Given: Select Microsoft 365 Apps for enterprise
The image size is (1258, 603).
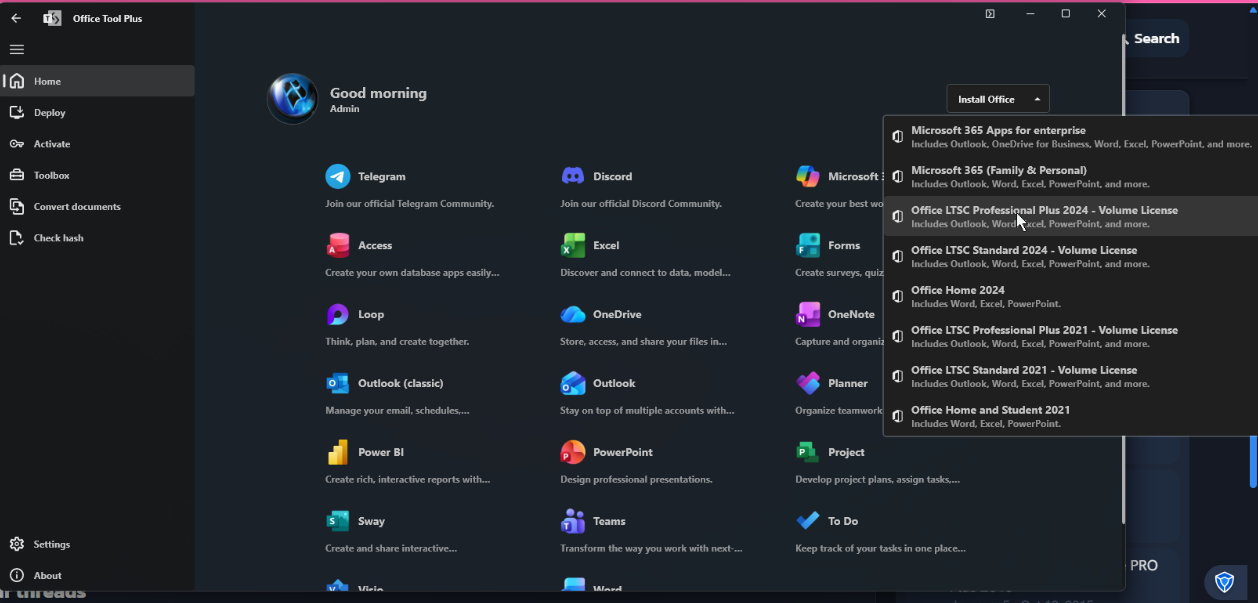Looking at the screenshot, I should point(1071,137).
